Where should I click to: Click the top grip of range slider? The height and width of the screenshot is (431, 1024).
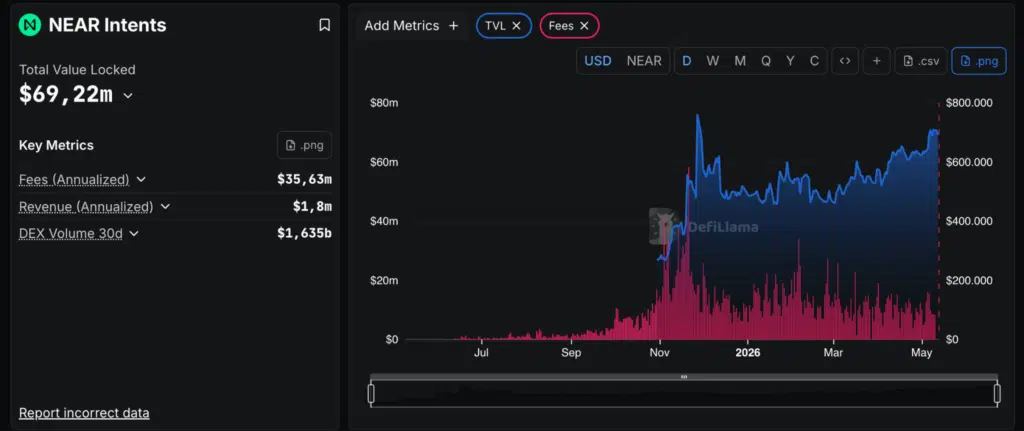[684, 377]
